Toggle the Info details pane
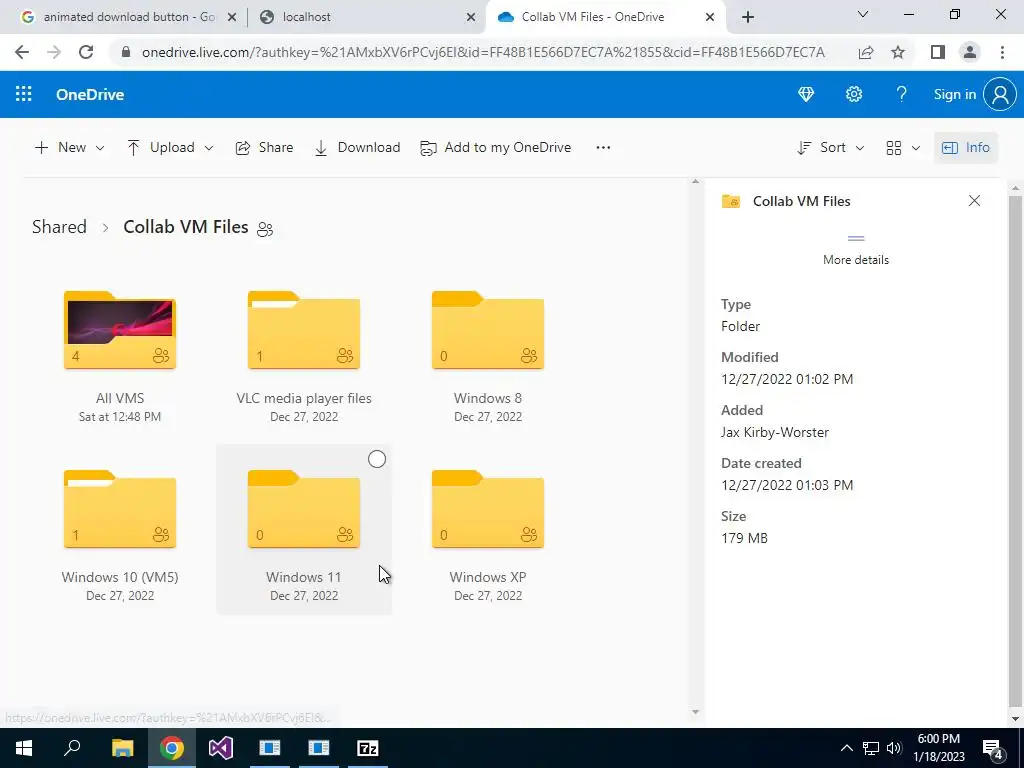The height and width of the screenshot is (768, 1024). [x=966, y=148]
